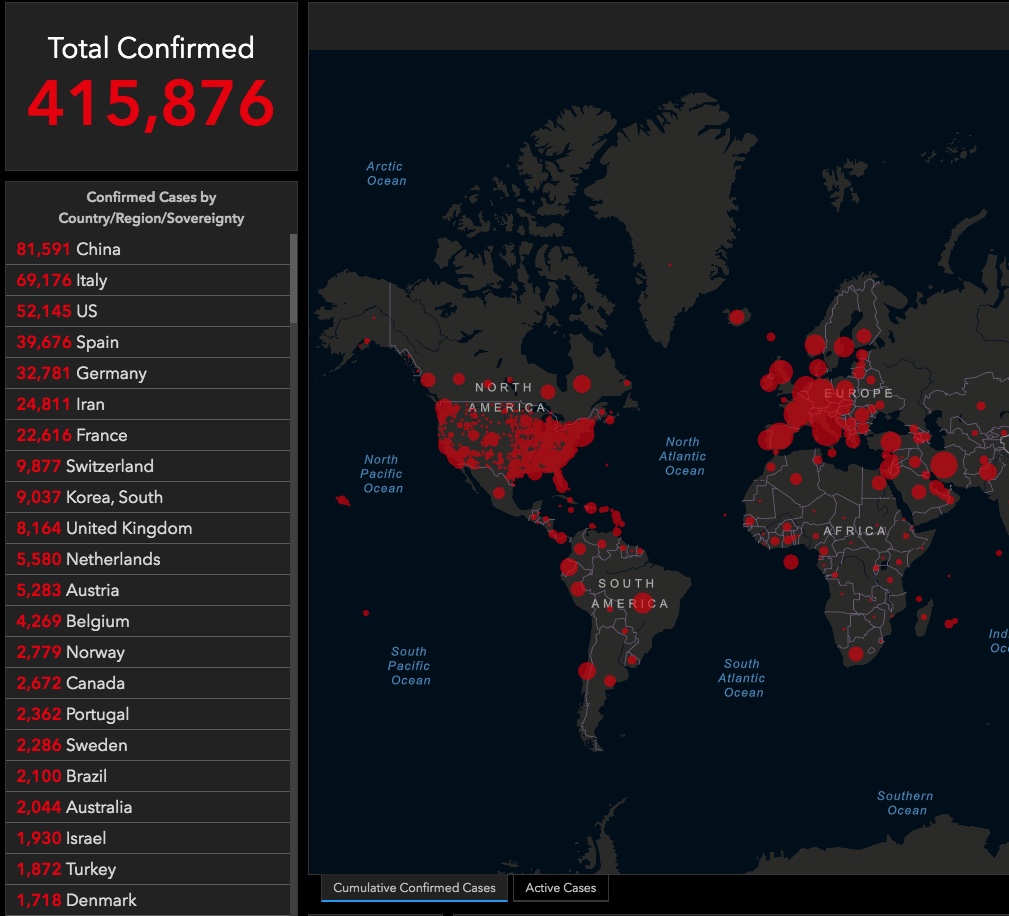
Task: Click the red marker on Hawaii
Action: point(343,500)
